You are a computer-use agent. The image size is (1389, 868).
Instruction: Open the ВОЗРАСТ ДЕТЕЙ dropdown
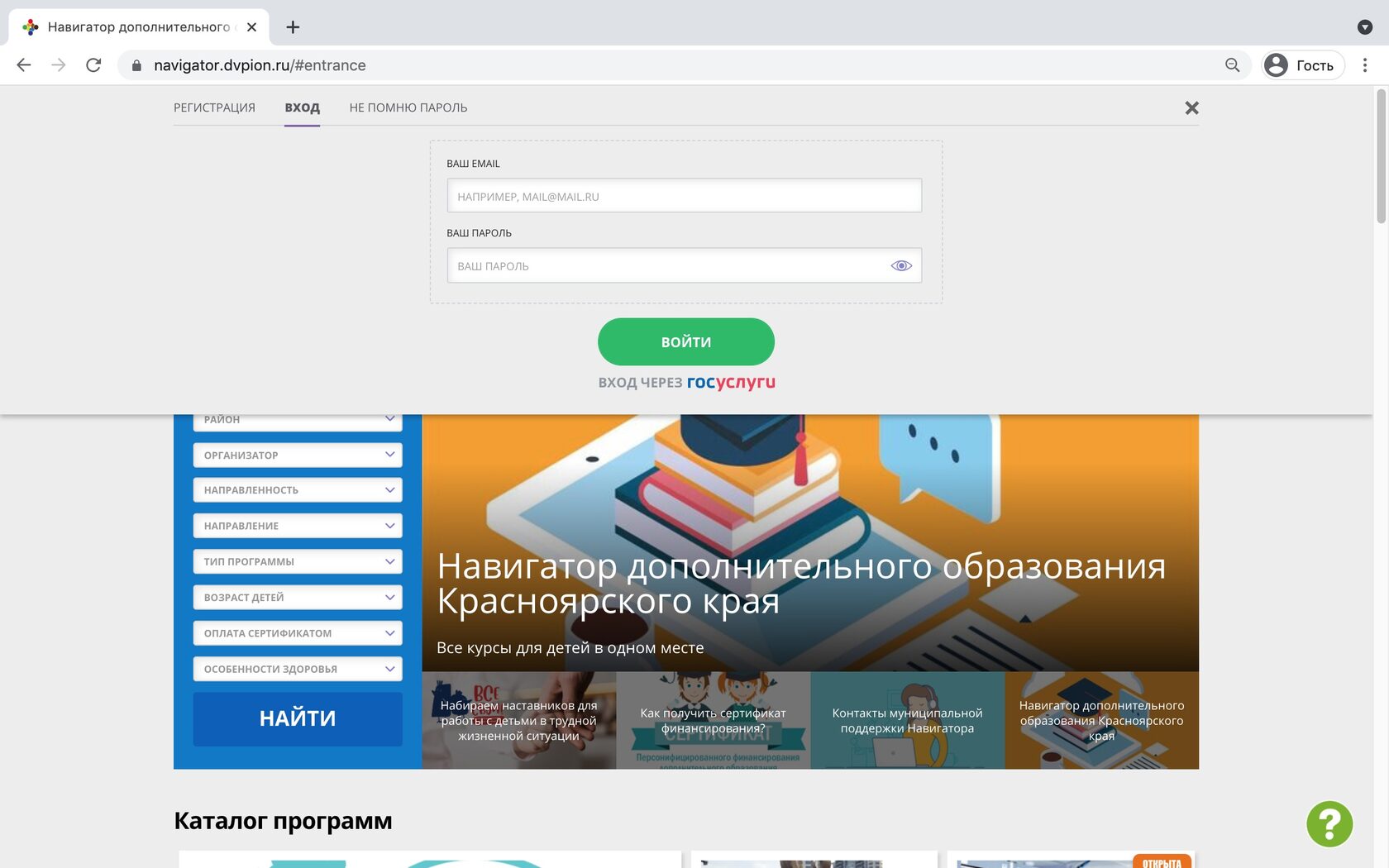click(x=298, y=597)
